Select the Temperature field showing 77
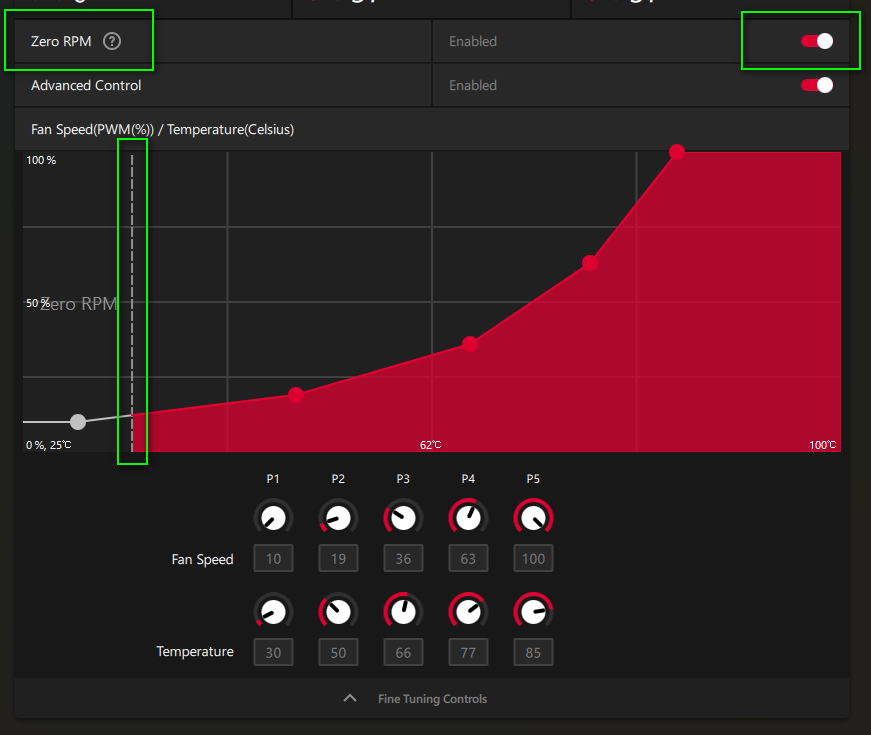The image size is (871, 735). pos(468,652)
